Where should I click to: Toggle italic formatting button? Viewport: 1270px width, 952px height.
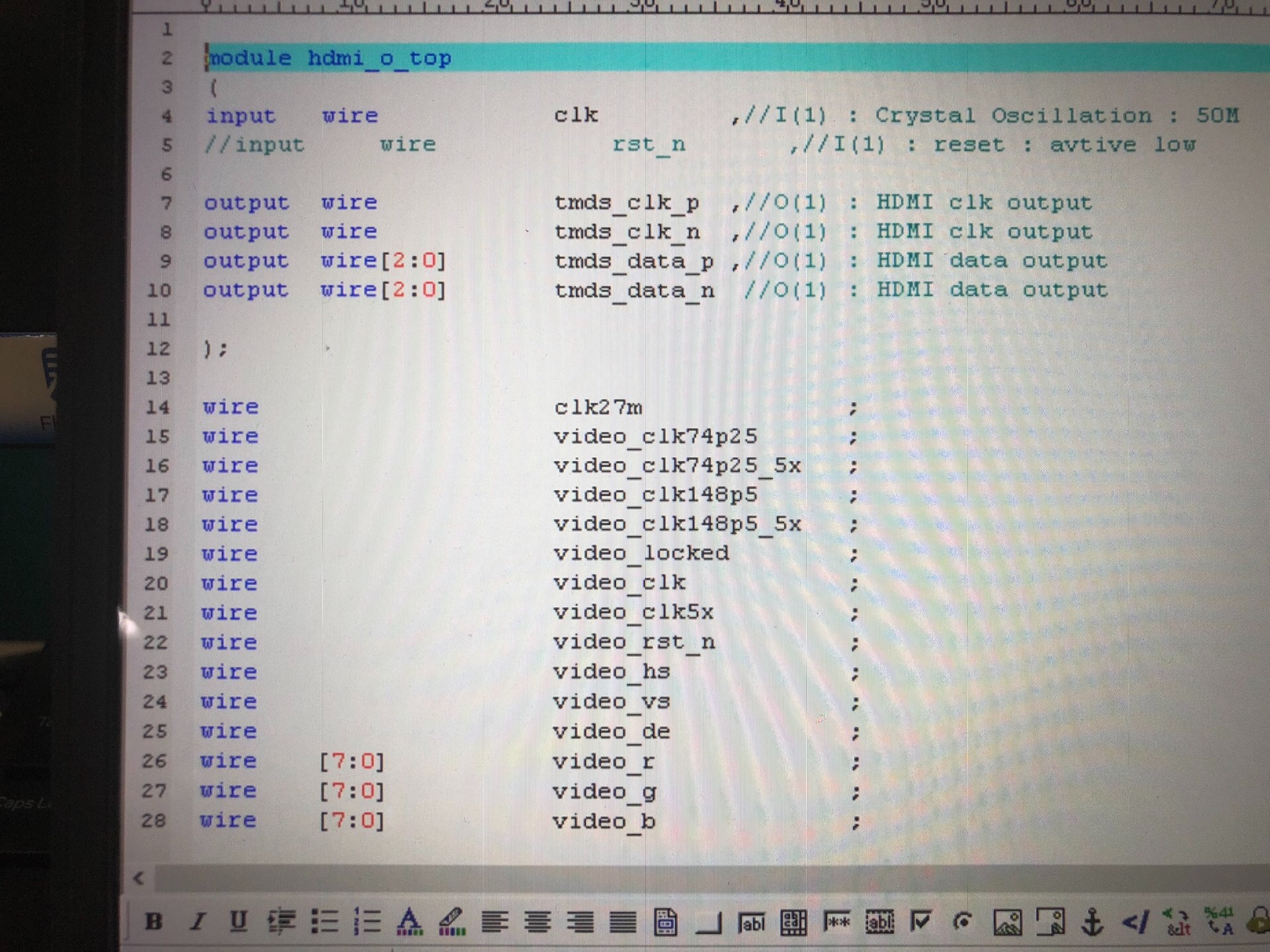[197, 921]
